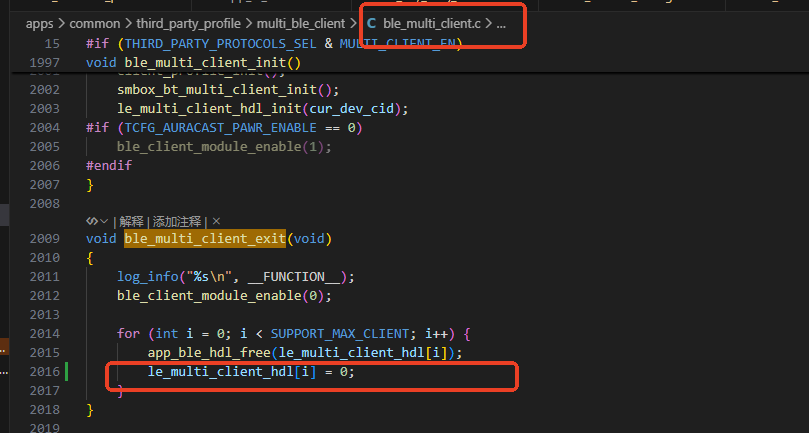809x433 pixels.
Task: Click the code-action icon above ble_multi_client_exit
Action: (x=92, y=221)
